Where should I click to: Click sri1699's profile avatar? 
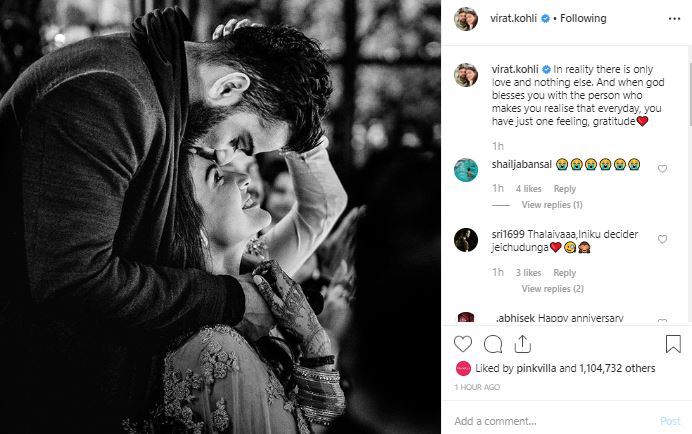464,240
